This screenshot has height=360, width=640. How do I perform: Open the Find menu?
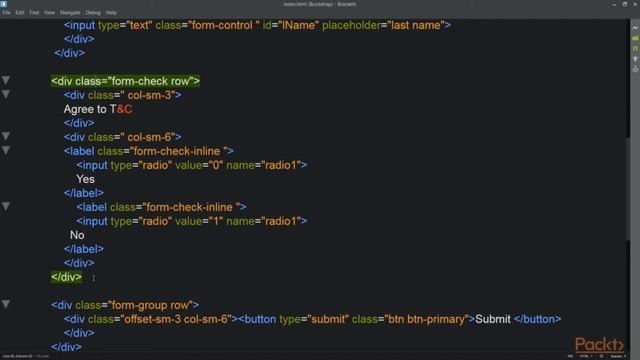coord(34,13)
